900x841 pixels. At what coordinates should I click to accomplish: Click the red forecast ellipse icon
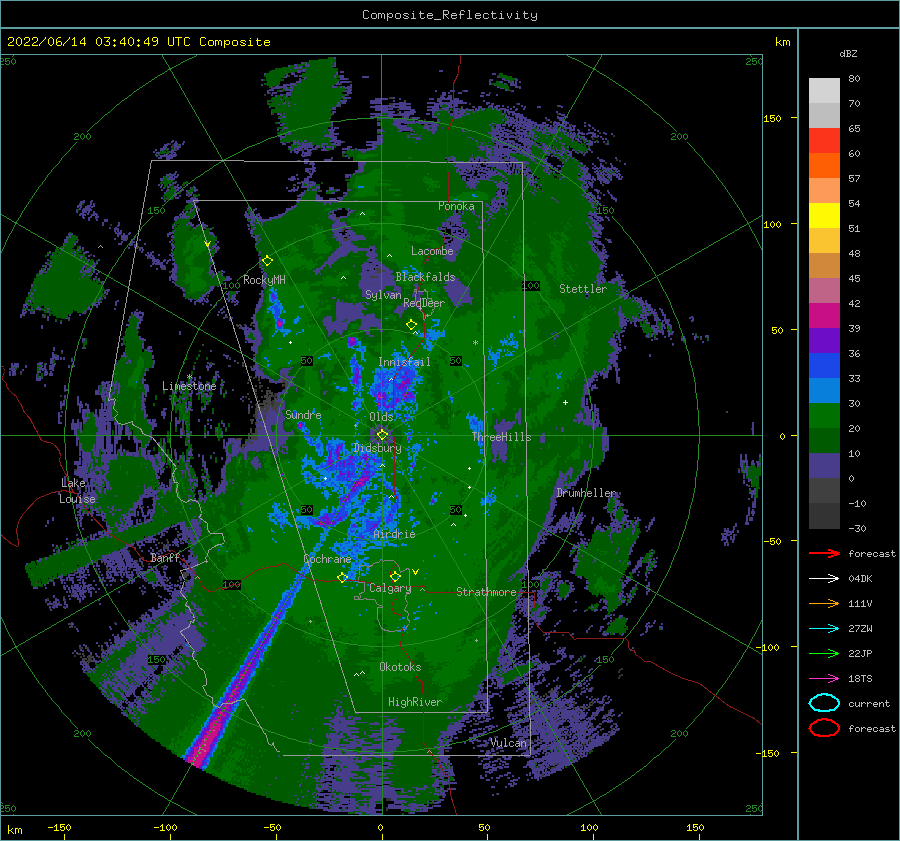pos(824,728)
